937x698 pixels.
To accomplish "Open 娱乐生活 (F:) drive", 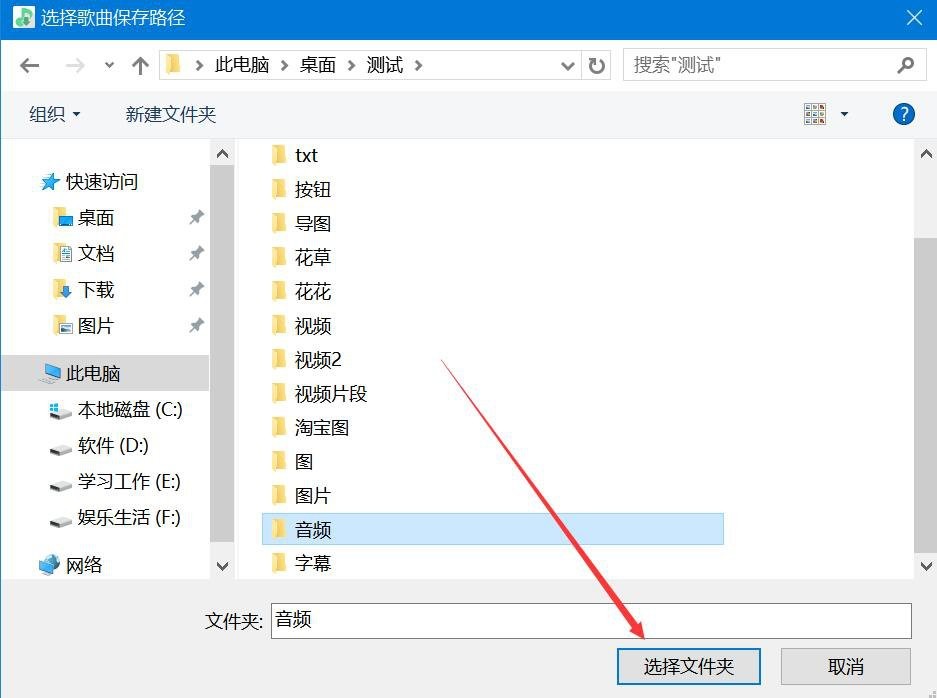I will point(129,518).
